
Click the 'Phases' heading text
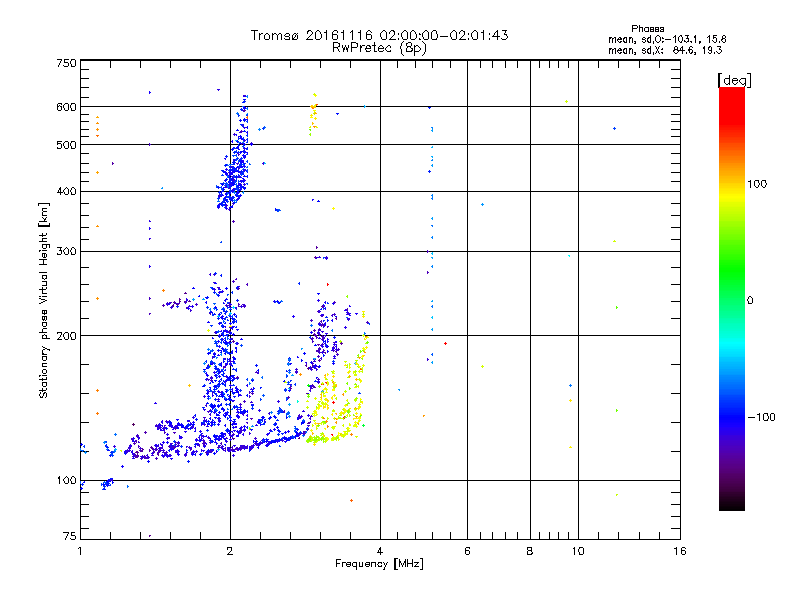[x=647, y=29]
